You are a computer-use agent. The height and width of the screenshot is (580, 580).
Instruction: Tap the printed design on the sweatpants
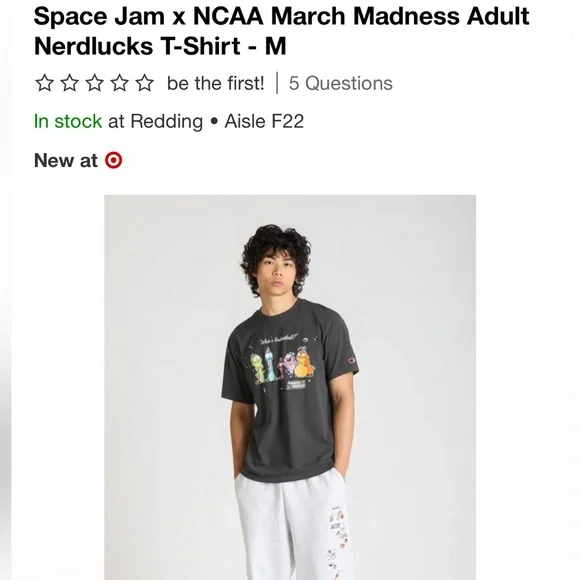(337, 542)
